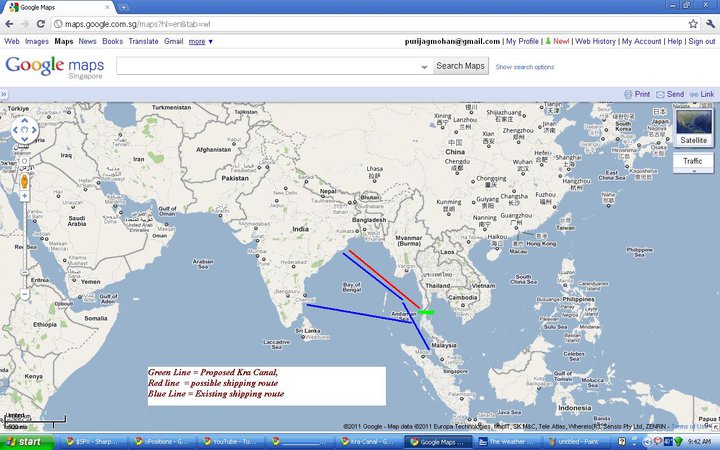Open Chrome's wrench settings menu
Screen dimensions: 720x450
tap(710, 24)
